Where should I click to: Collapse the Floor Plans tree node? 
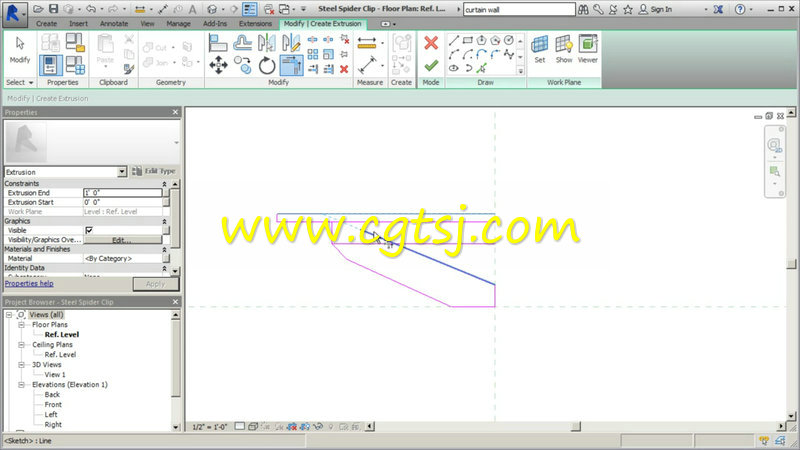(x=21, y=324)
